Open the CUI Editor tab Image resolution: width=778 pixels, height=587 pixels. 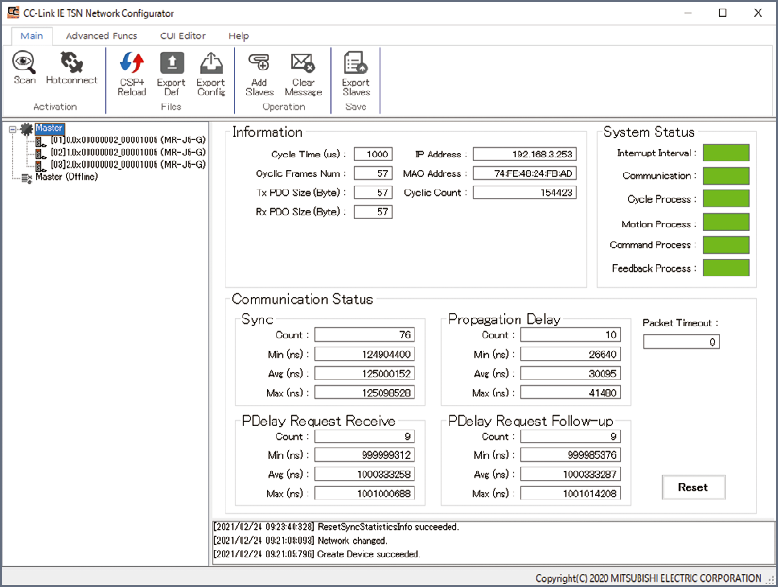point(183,36)
